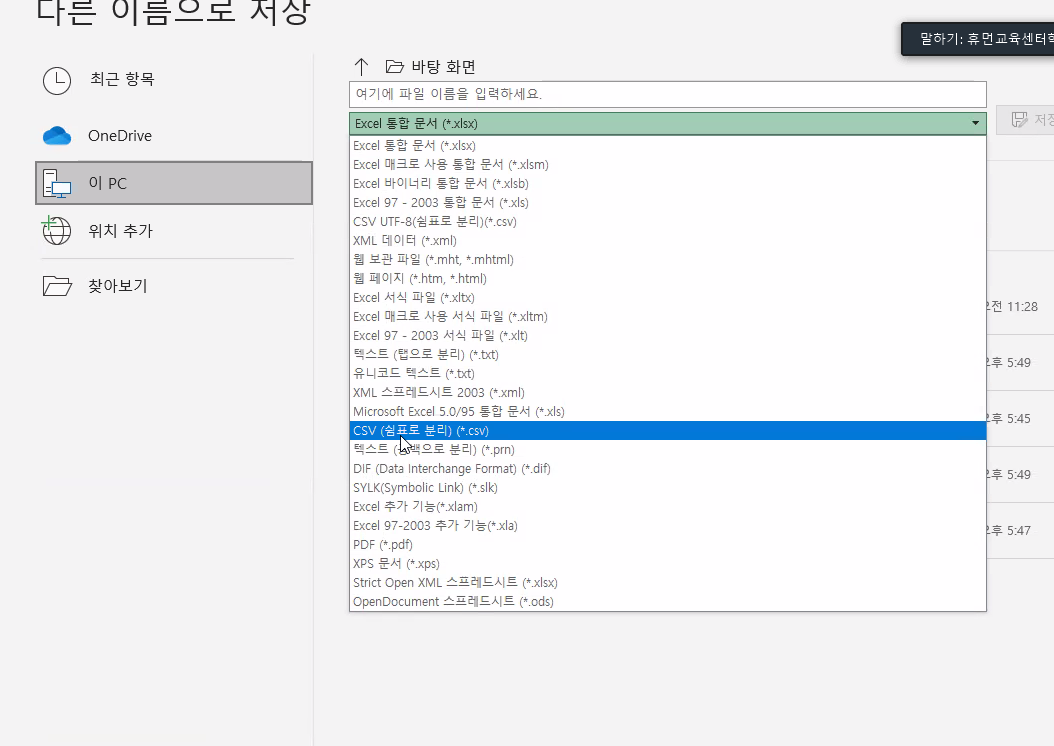1054x746 pixels.
Task: Select XPS 문서 (*.xps) format
Action: click(x=667, y=563)
